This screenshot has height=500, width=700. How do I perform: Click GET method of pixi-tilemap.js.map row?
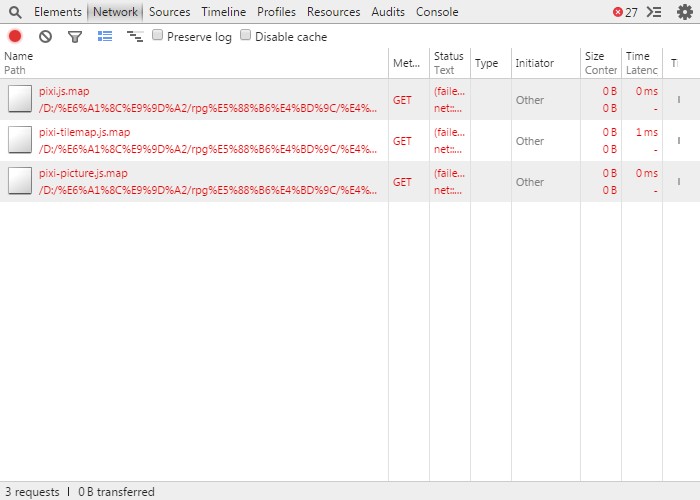coord(402,141)
